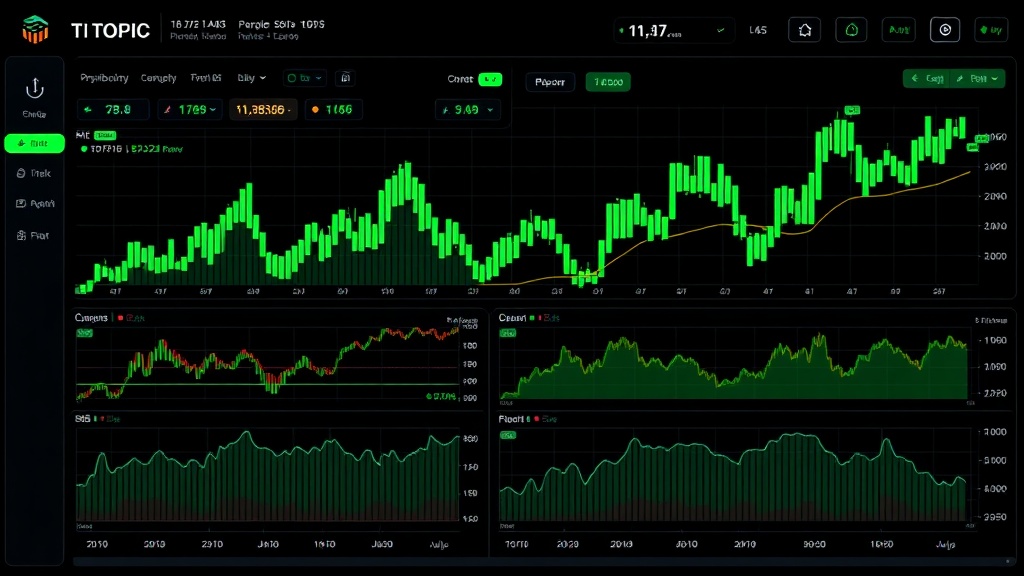Open the Ppint sidebar item
Screen dimensions: 1024x576
click(x=35, y=204)
